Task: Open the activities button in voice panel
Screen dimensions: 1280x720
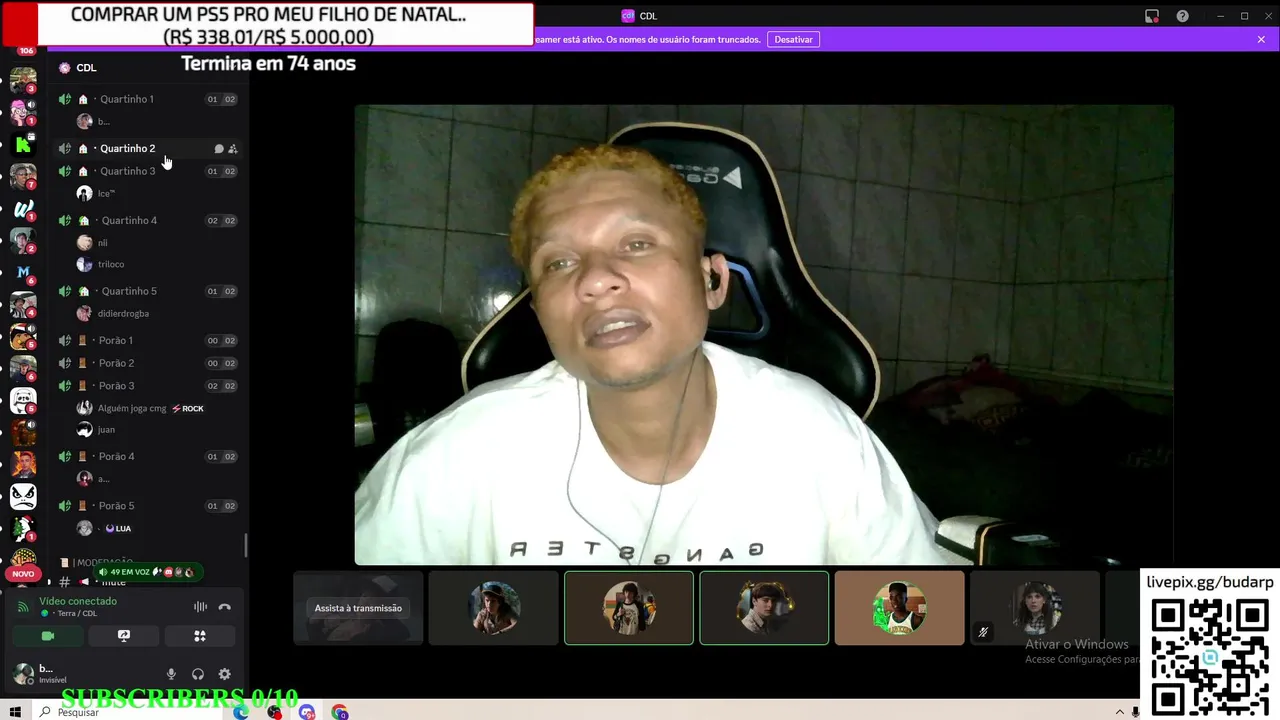Action: click(x=200, y=636)
